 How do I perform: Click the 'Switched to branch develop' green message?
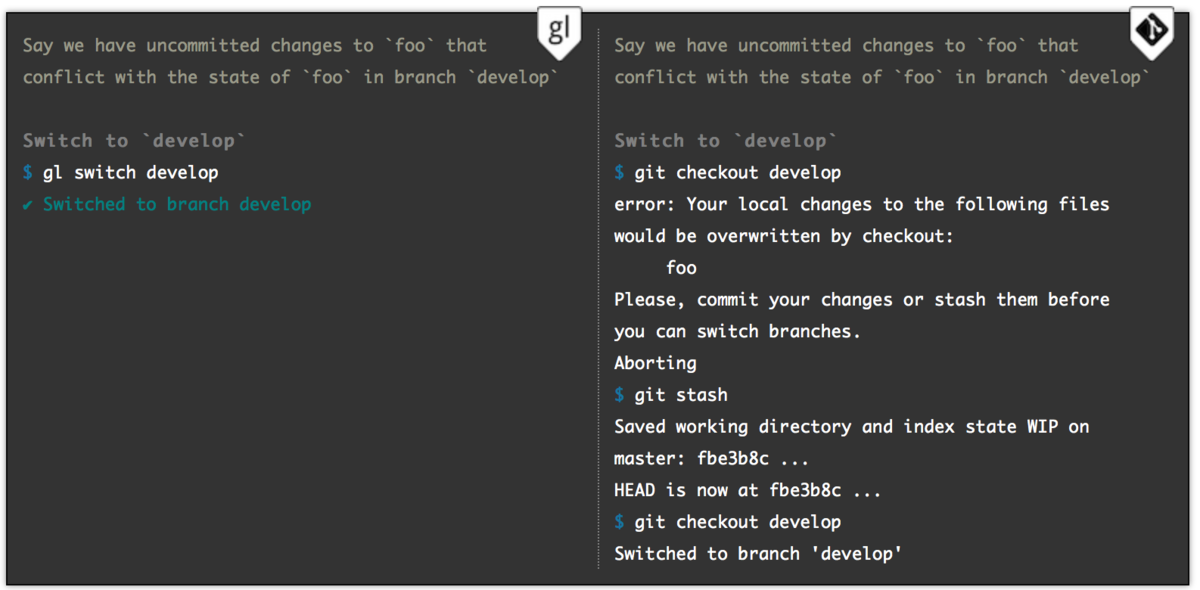point(177,204)
